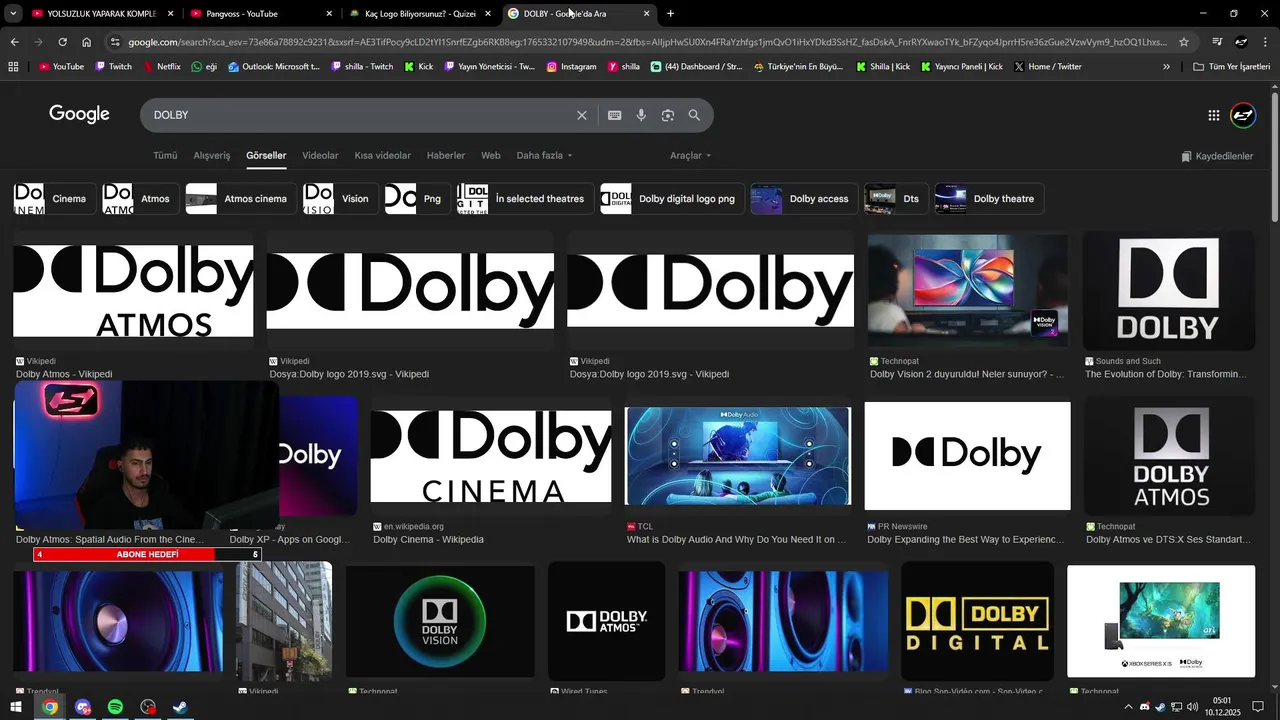The image size is (1280, 720).
Task: Select the Atmos suggestion chip
Action: tap(141, 198)
